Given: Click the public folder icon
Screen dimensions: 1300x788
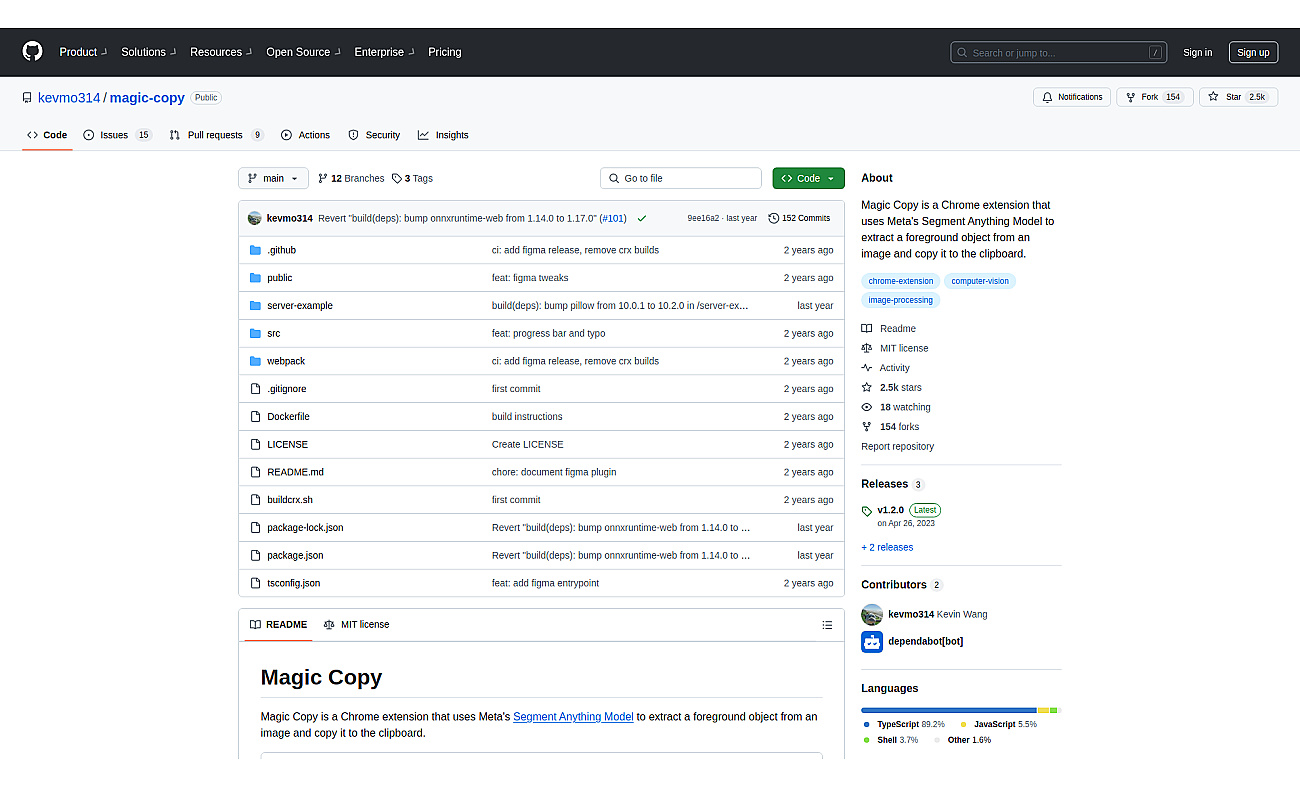Looking at the screenshot, I should 255,278.
